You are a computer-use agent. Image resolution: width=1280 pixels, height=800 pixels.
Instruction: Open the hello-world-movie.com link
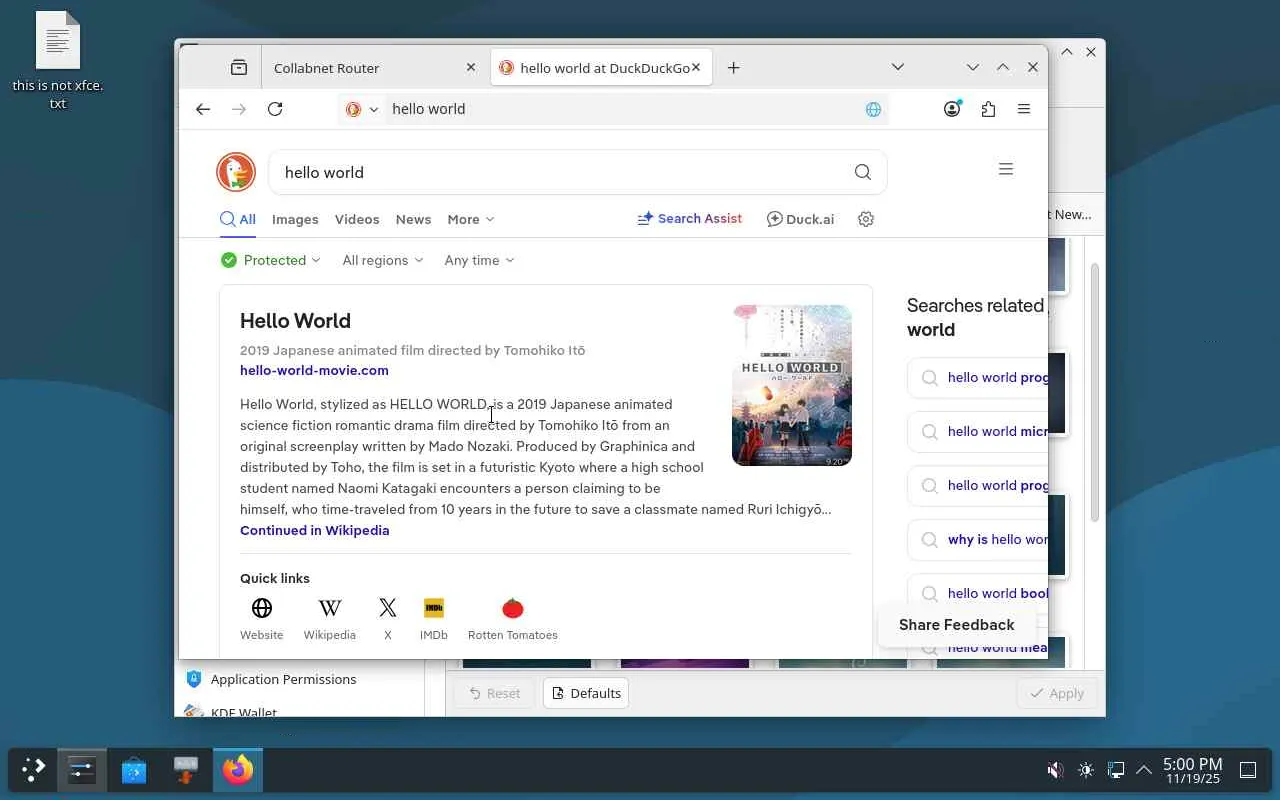314,370
